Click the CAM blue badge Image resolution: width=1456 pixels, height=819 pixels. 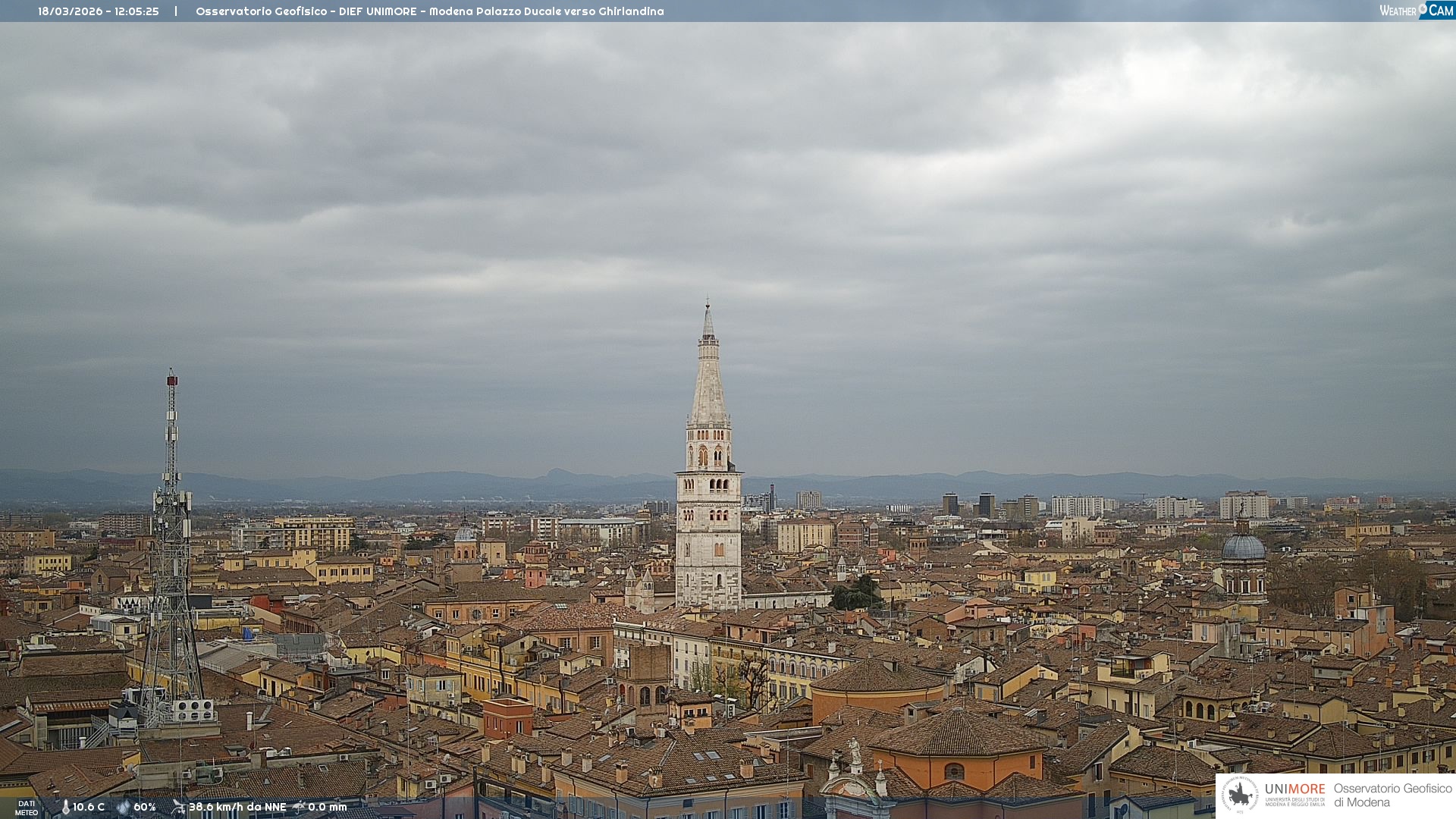click(1441, 11)
